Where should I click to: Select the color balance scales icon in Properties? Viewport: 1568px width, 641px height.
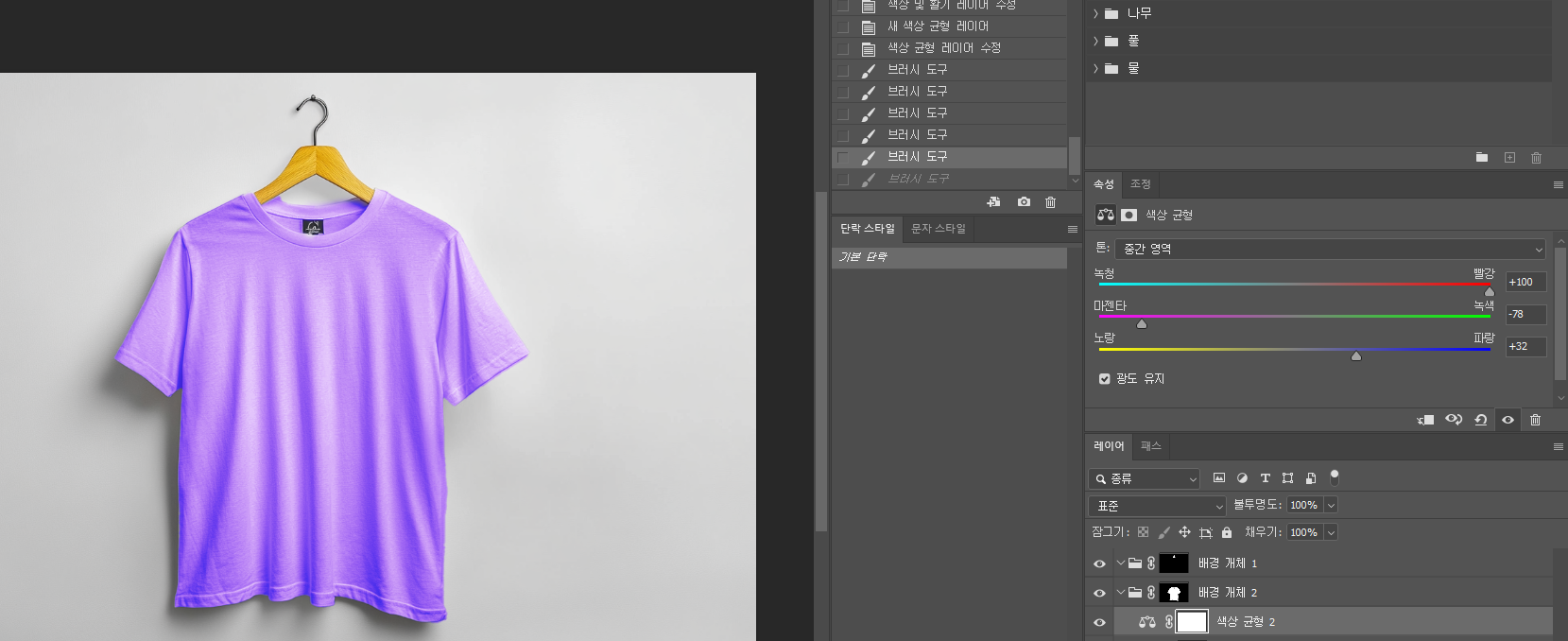pos(1106,215)
